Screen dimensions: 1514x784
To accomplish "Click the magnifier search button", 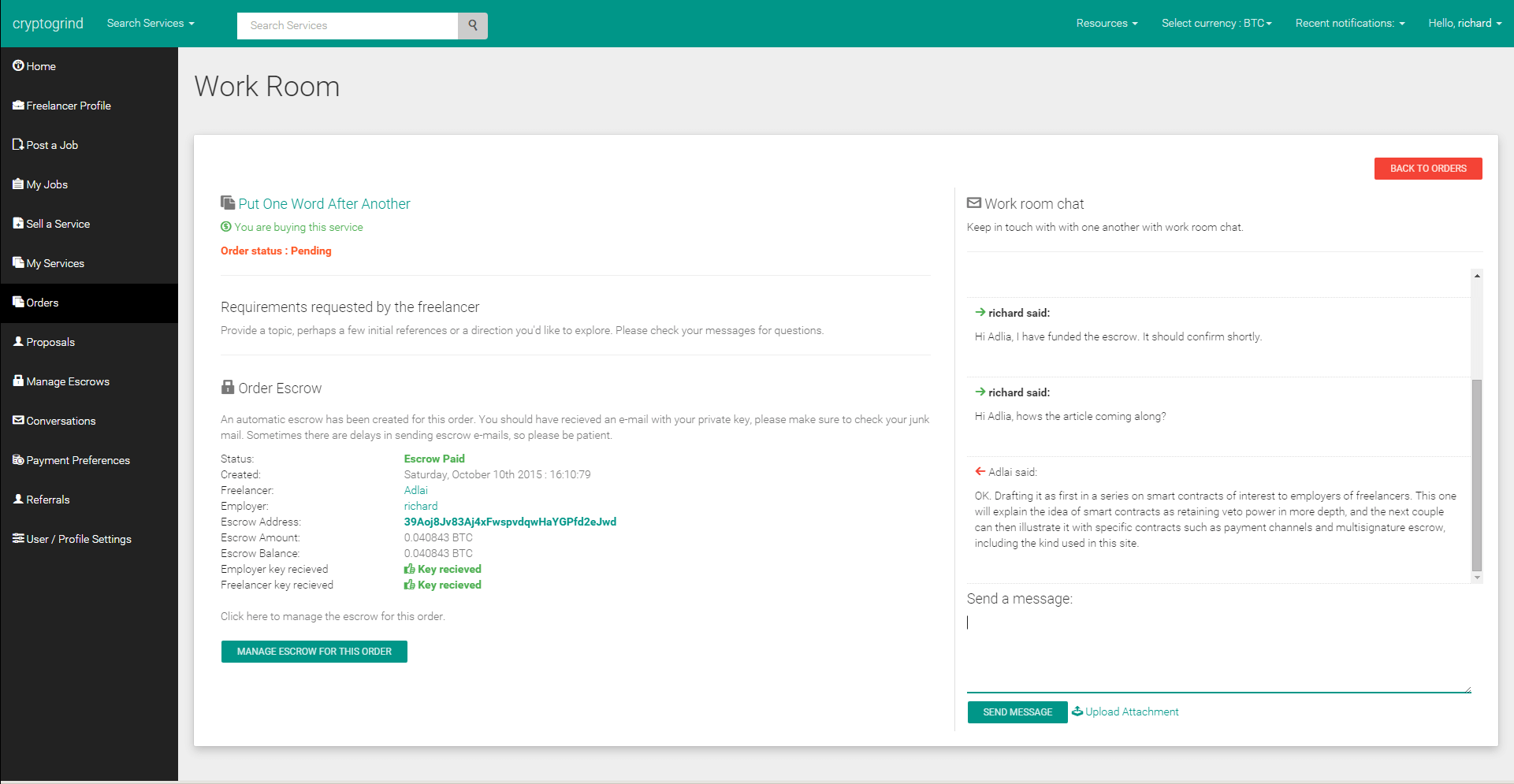I will pos(473,25).
